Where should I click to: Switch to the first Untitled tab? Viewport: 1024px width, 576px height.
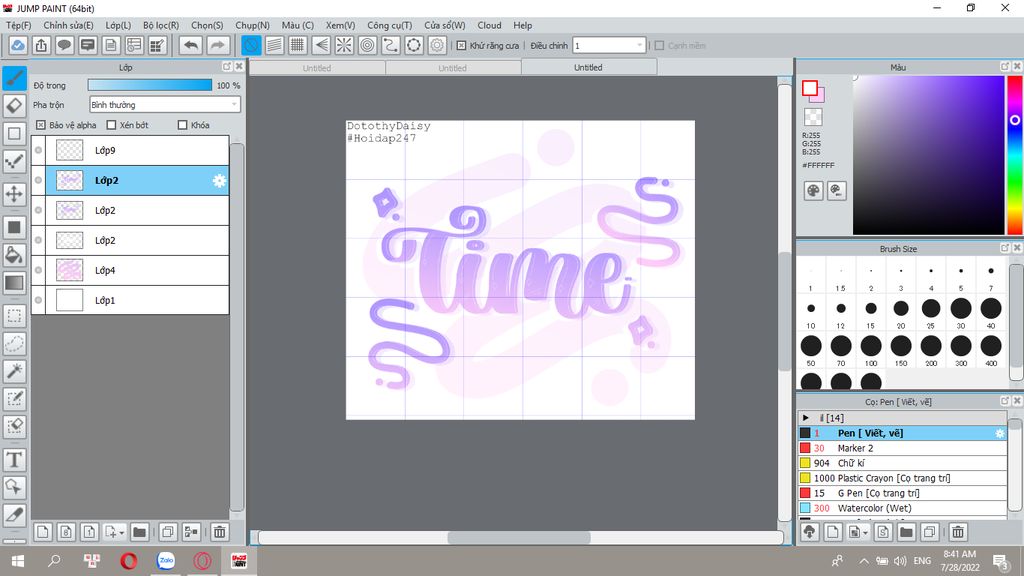coord(317,68)
